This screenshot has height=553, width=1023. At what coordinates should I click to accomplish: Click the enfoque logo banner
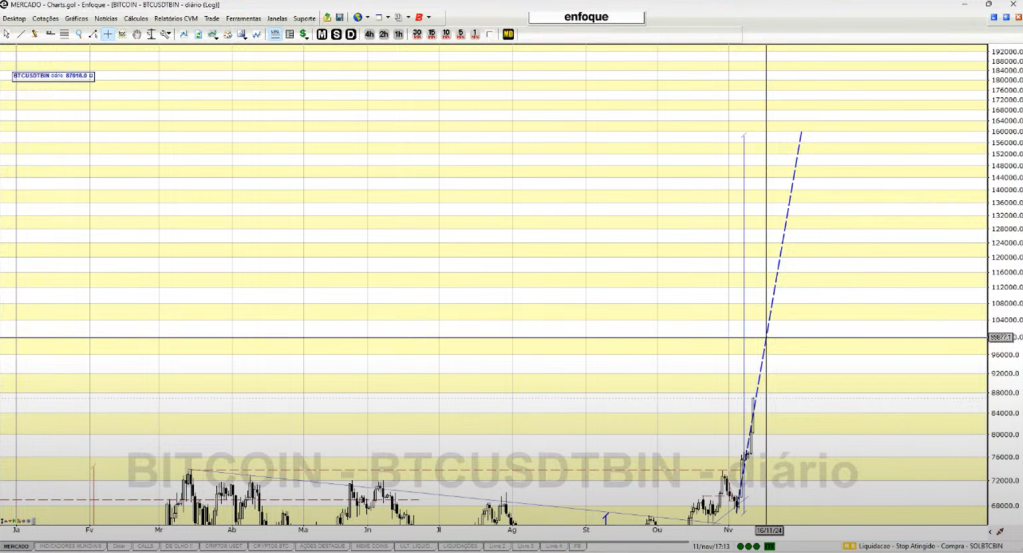coord(586,17)
